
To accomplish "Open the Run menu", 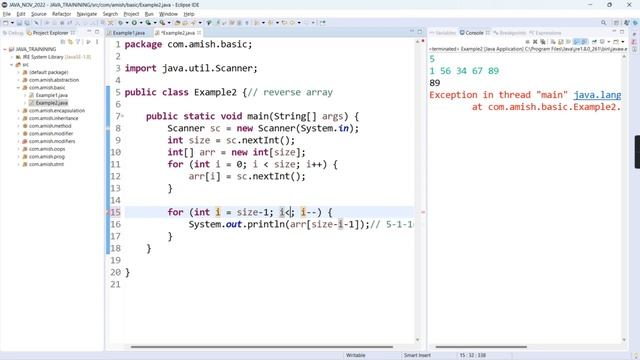I will coord(149,14).
